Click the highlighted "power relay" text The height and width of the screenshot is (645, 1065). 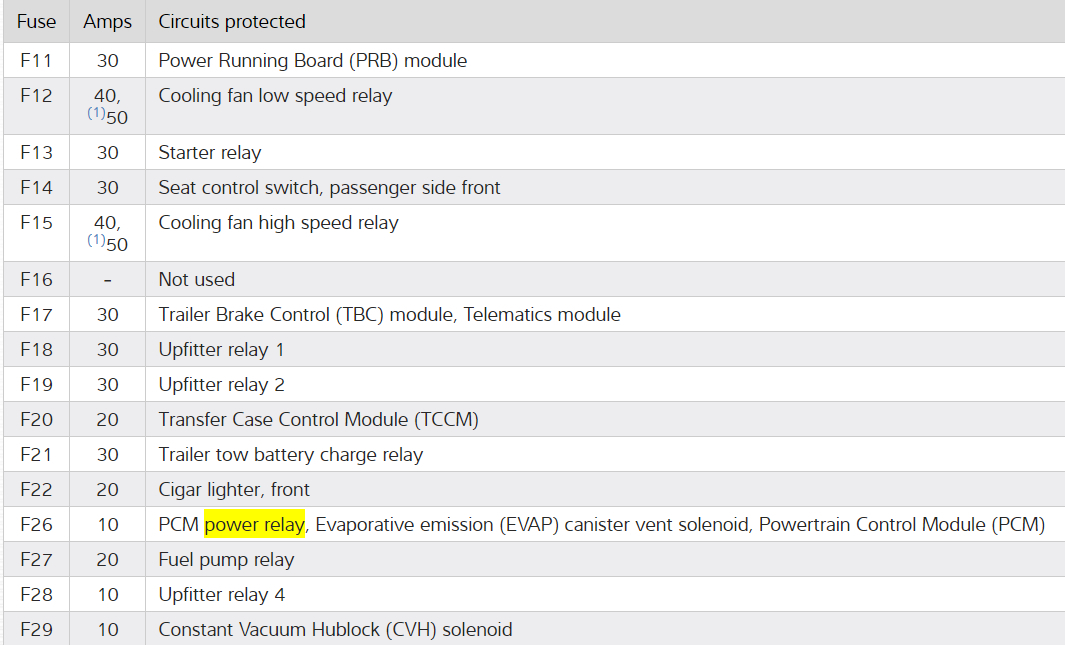254,525
